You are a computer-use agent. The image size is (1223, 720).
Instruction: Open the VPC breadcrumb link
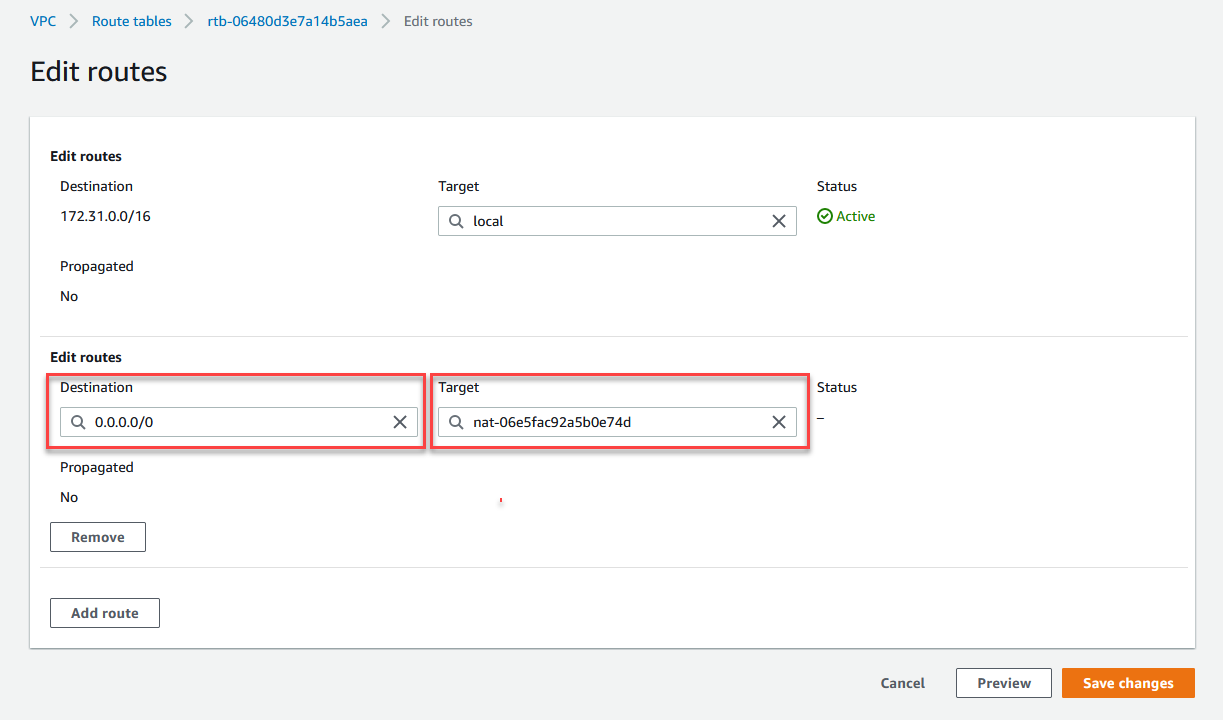[x=43, y=21]
